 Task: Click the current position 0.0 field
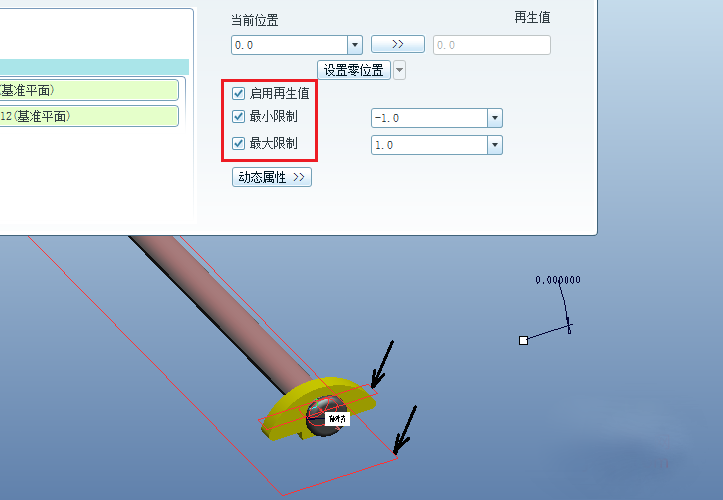click(x=290, y=45)
